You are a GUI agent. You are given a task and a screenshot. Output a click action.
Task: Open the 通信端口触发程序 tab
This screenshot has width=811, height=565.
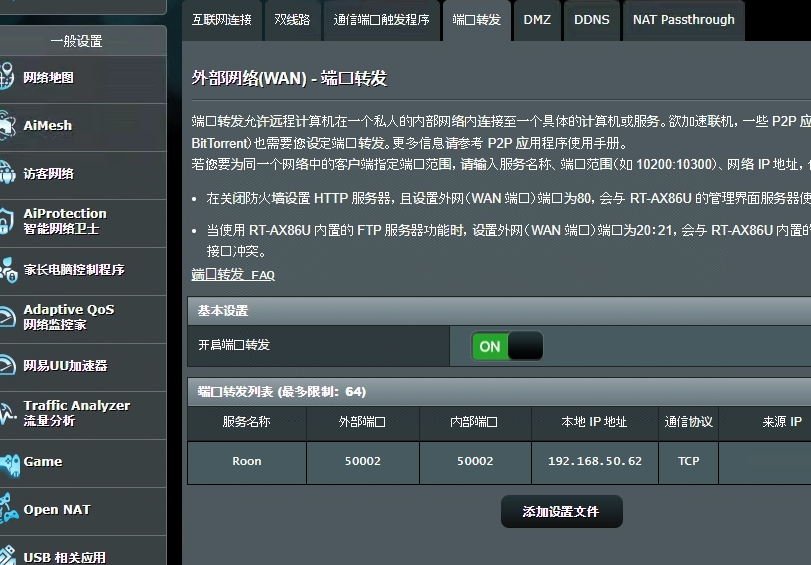(x=382, y=20)
